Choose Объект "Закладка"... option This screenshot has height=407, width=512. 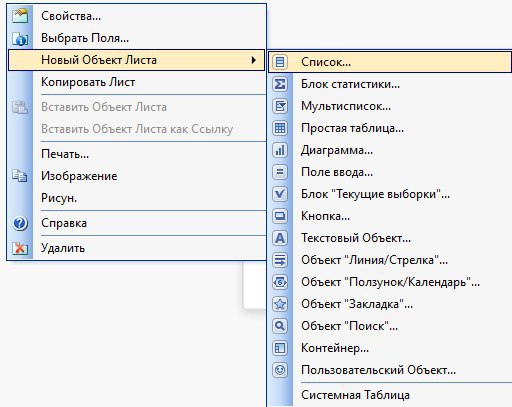point(390,304)
